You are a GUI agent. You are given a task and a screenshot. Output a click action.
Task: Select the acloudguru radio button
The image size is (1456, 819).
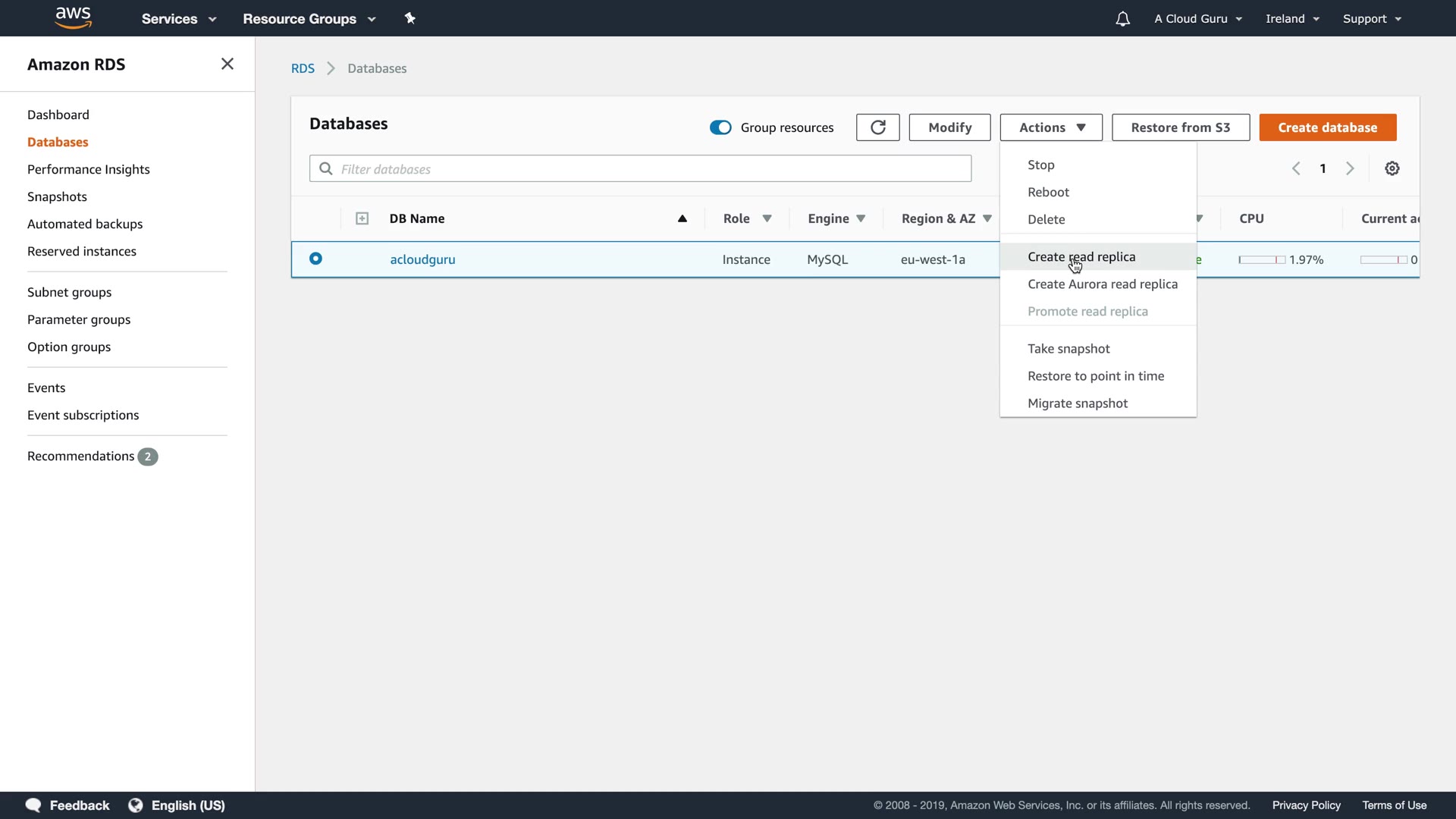[x=315, y=259]
